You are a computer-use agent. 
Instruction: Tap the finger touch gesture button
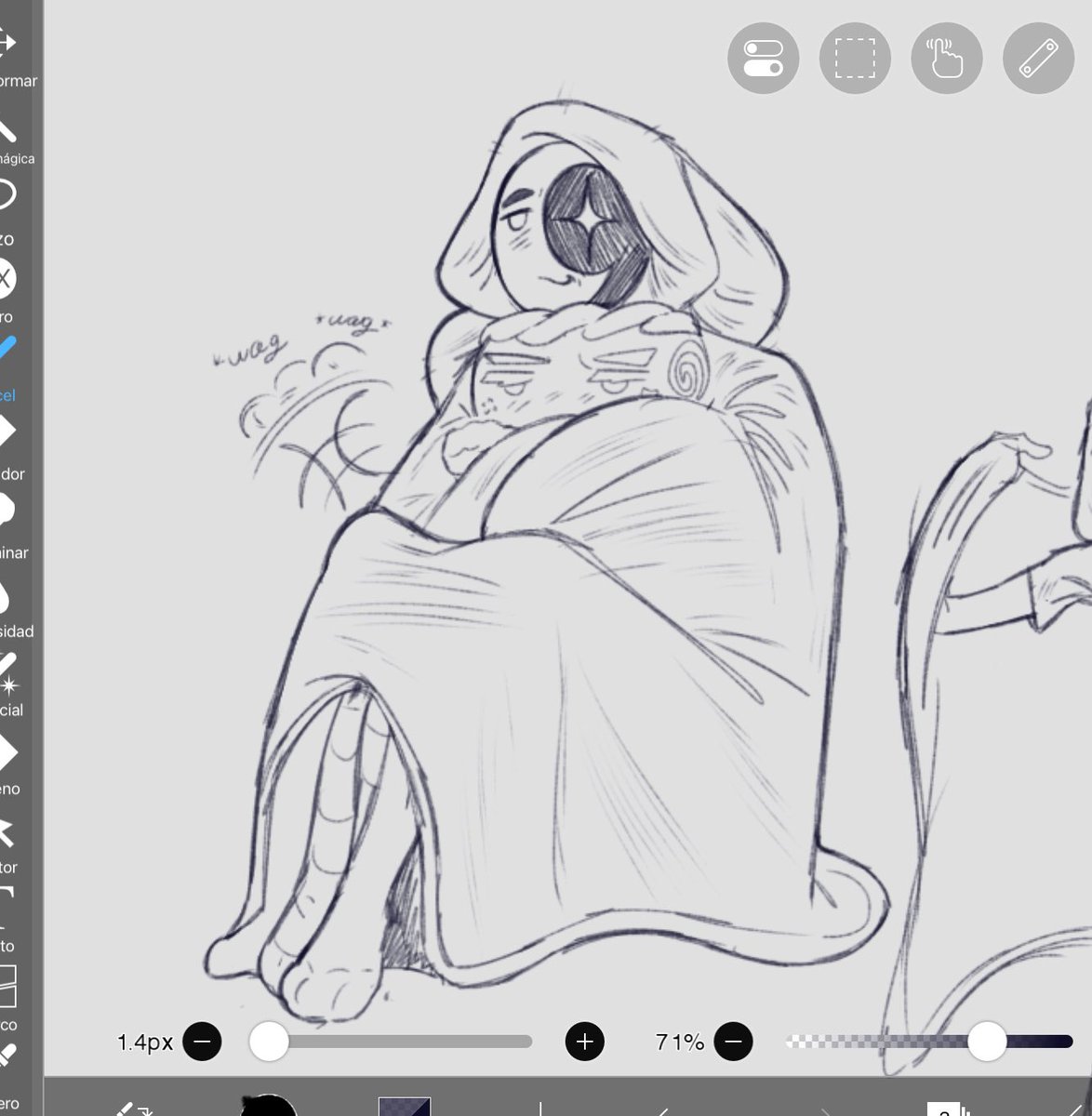point(946,58)
